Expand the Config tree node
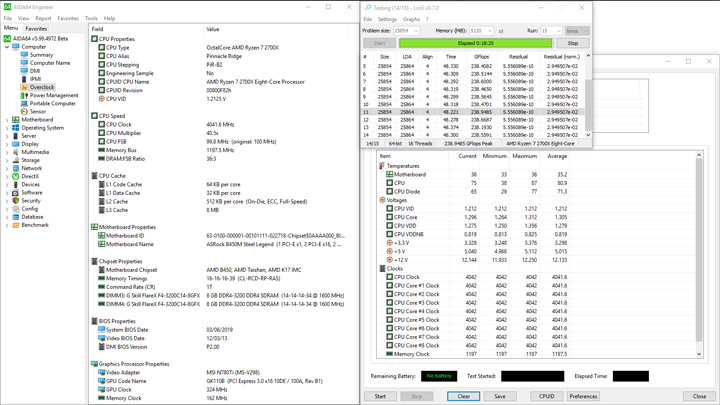Viewport: 720px width, 405px height. (x=7, y=209)
